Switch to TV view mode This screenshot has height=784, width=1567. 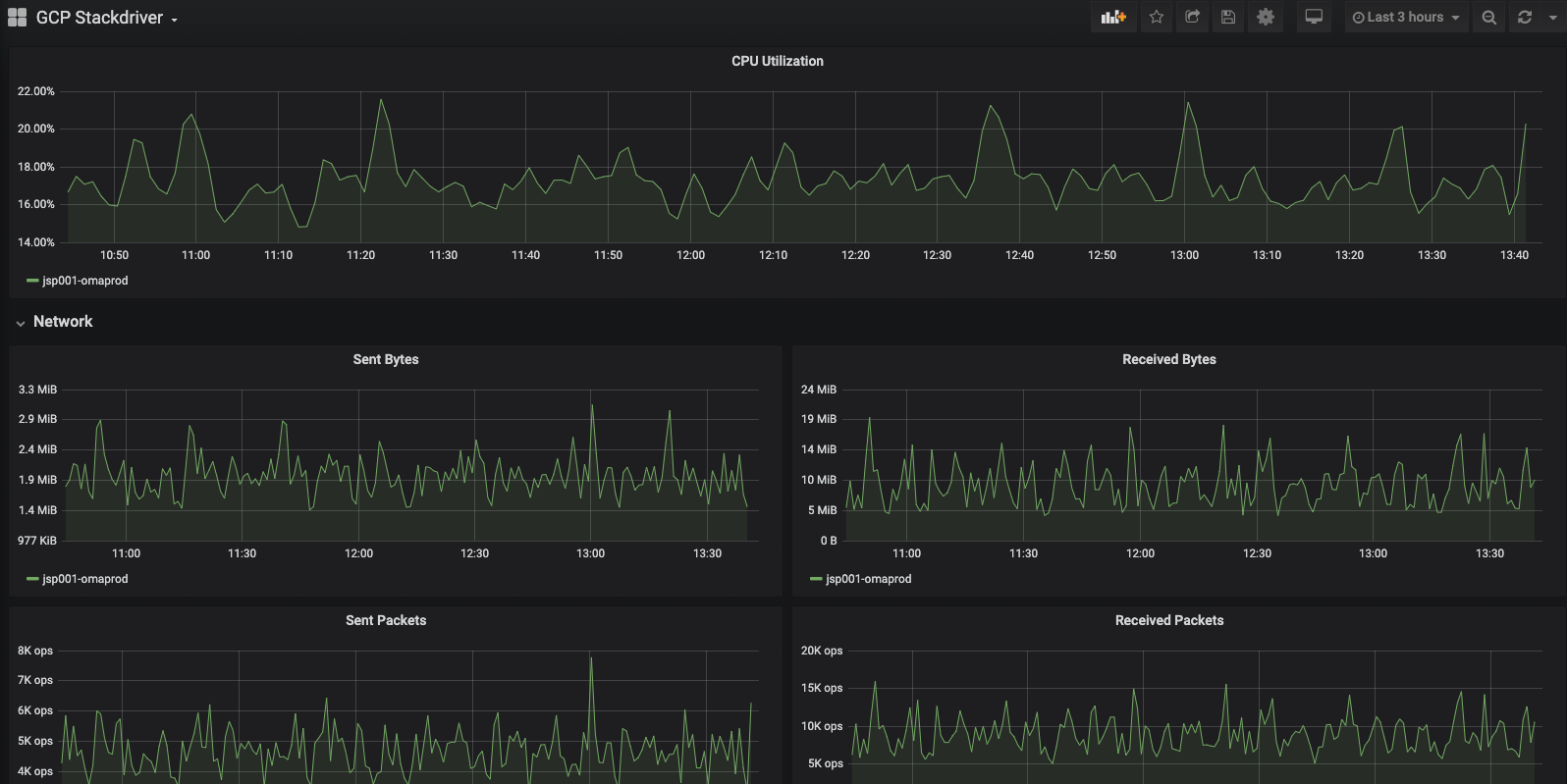pyautogui.click(x=1314, y=17)
